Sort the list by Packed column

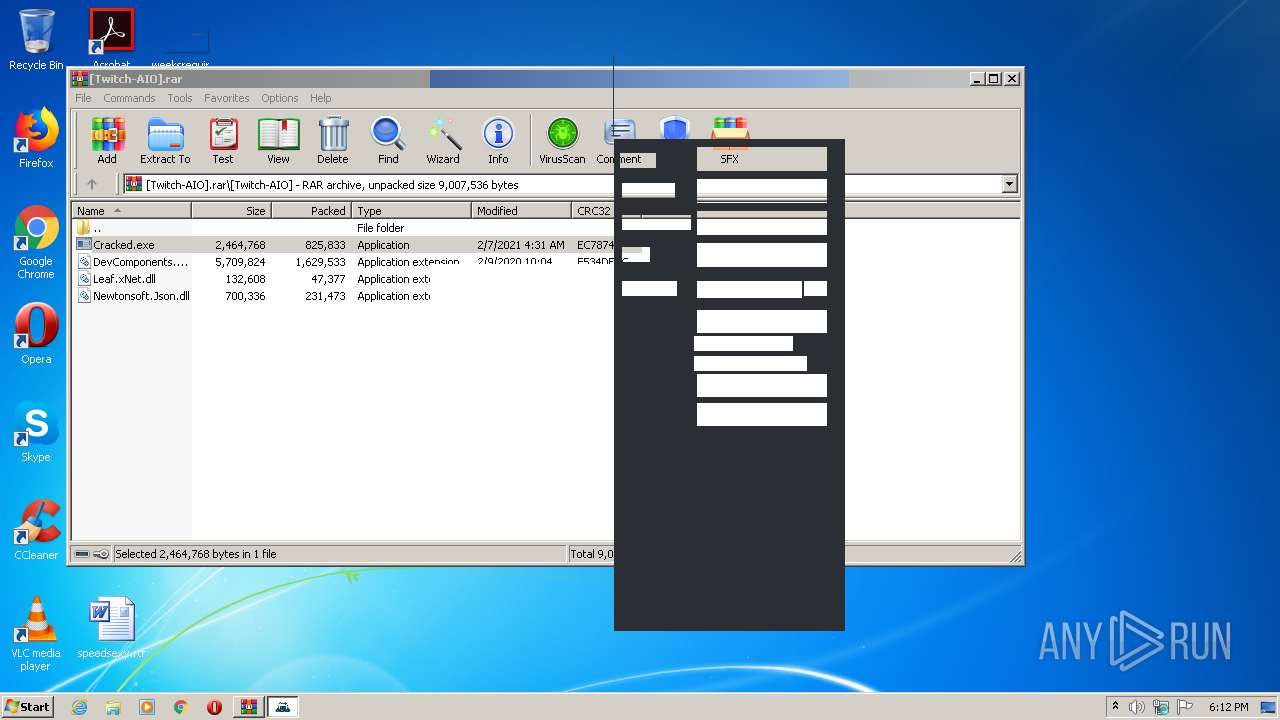point(312,211)
